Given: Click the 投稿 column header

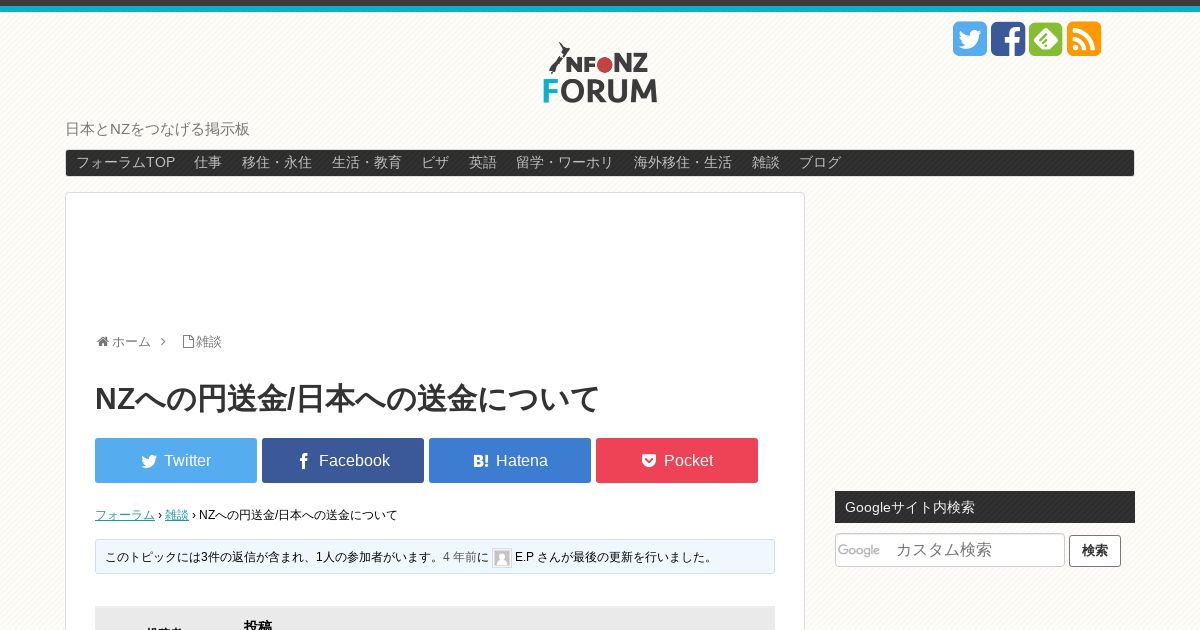Looking at the screenshot, I should click(x=258, y=625).
